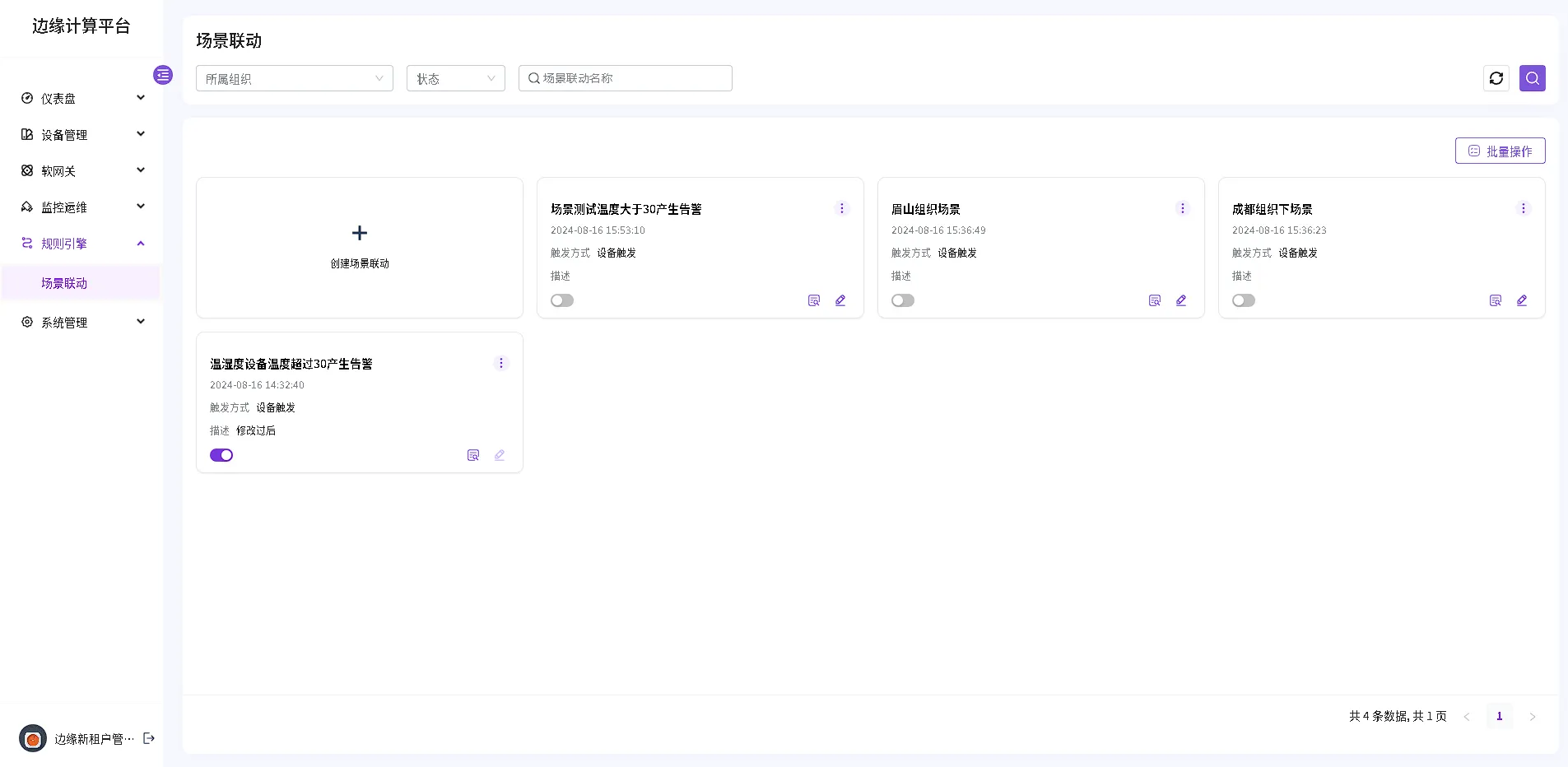
Task: Click the 批量操作 button
Action: [1500, 151]
